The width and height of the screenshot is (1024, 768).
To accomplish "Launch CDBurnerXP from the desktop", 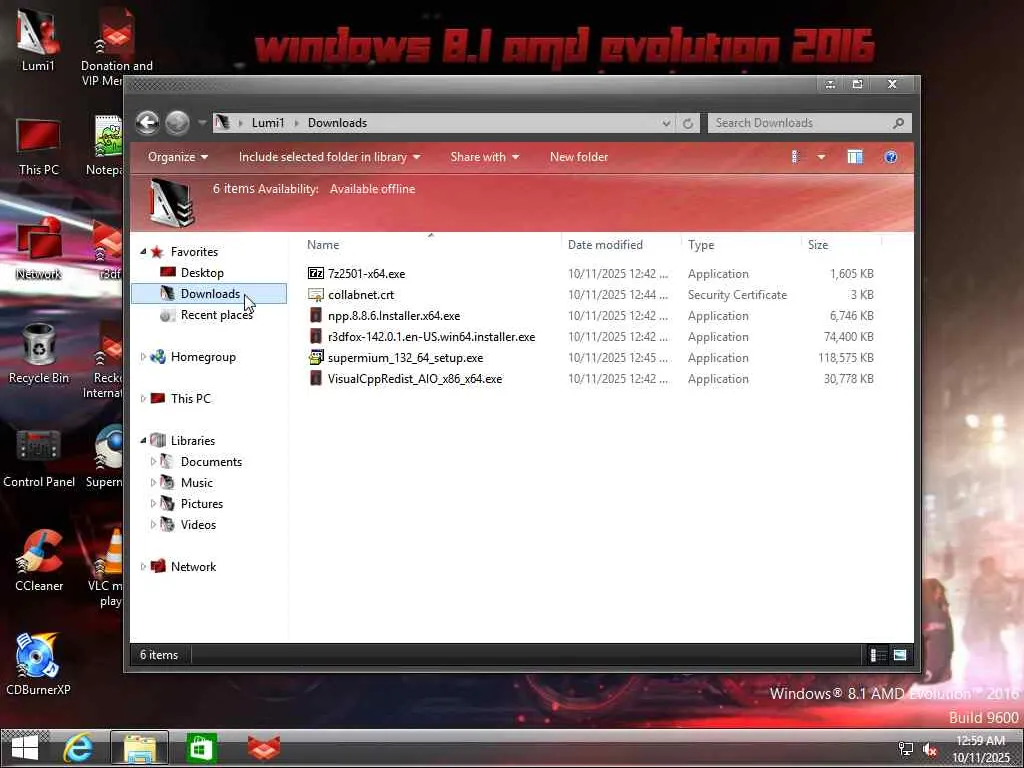I will coord(38,664).
